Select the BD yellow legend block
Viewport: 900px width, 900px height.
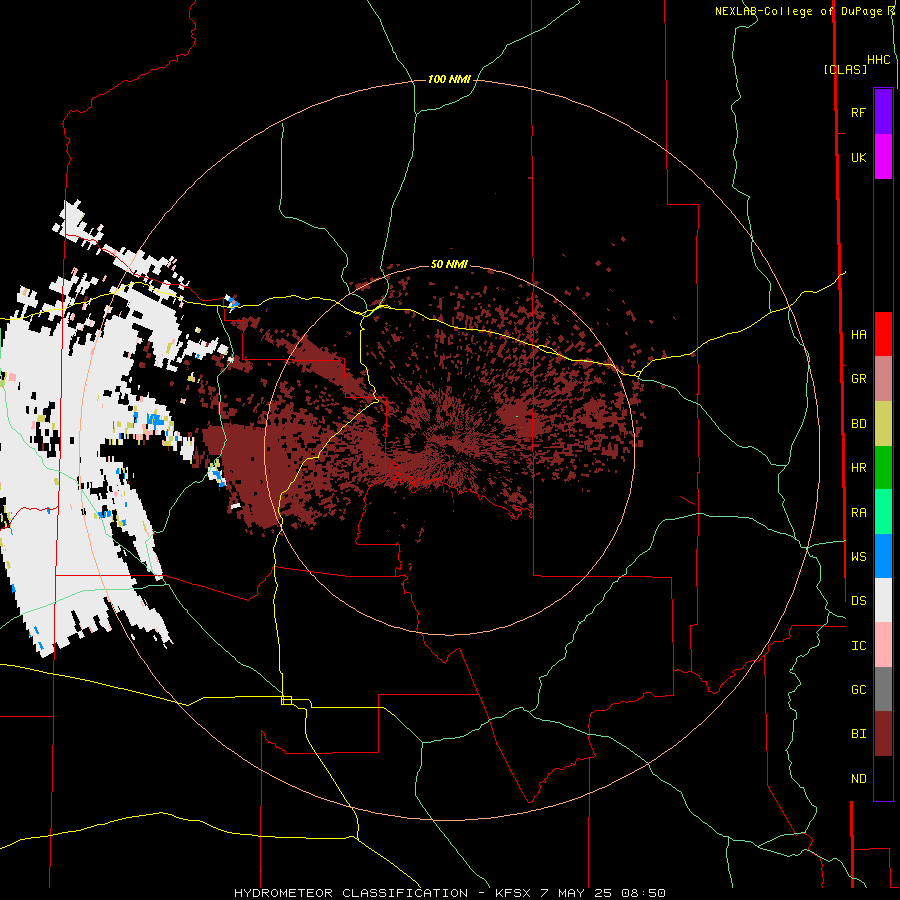(883, 424)
